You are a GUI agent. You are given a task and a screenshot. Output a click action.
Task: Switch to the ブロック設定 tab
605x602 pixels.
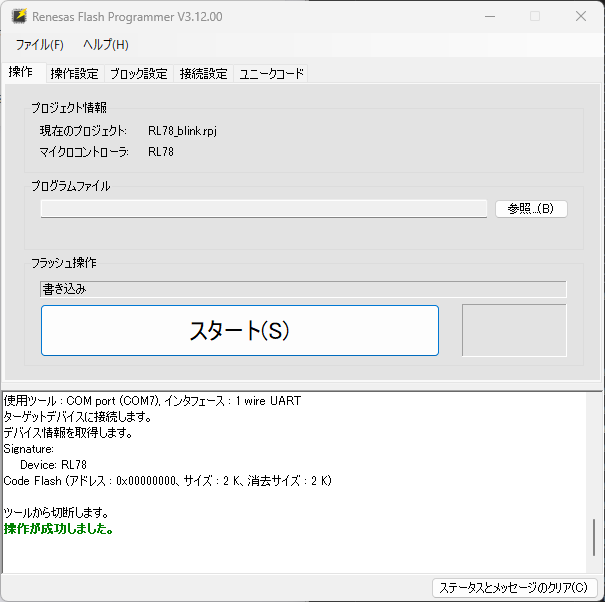(139, 73)
